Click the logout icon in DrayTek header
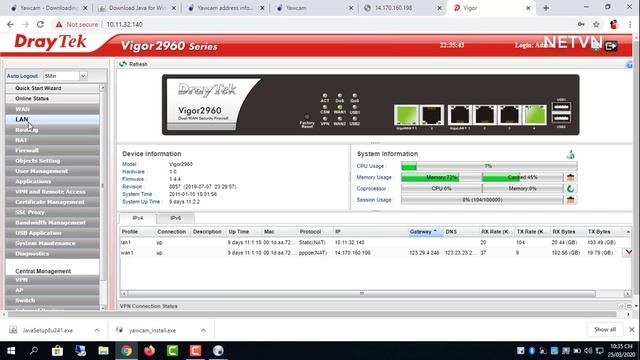The height and width of the screenshot is (360, 640). click(611, 46)
